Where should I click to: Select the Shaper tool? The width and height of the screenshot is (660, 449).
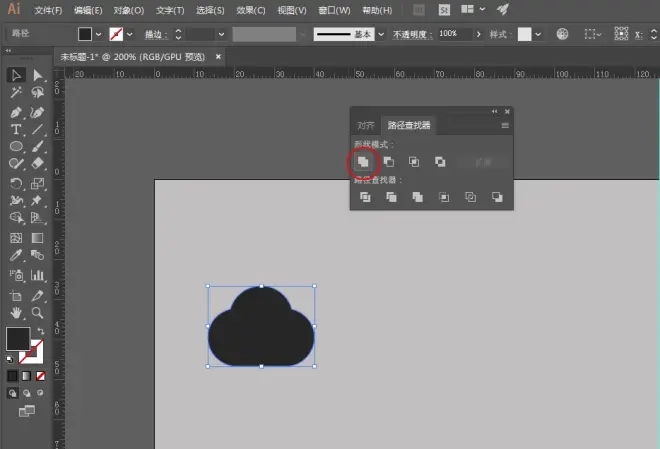tap(16, 163)
